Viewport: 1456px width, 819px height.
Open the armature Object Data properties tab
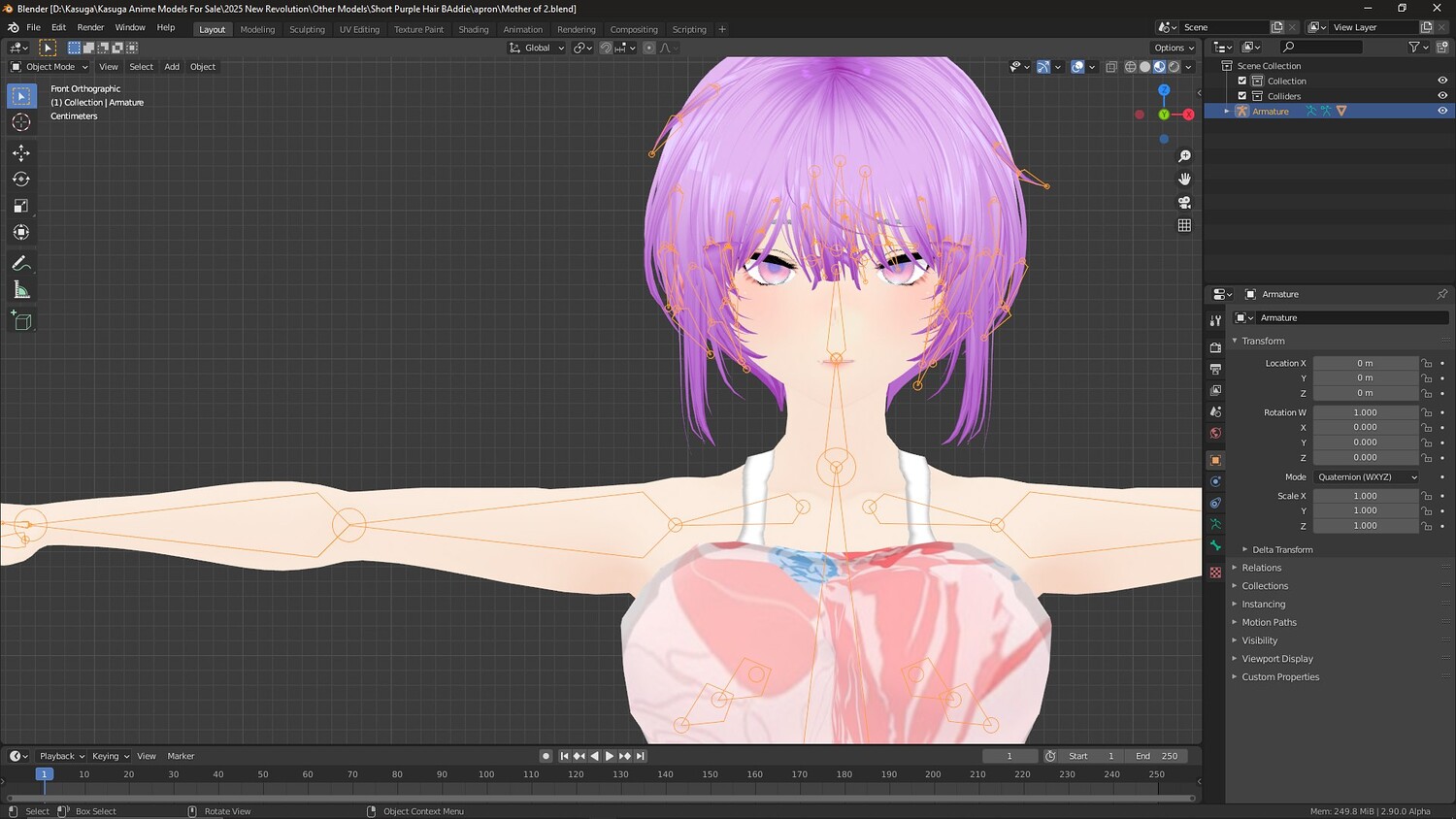tap(1215, 524)
